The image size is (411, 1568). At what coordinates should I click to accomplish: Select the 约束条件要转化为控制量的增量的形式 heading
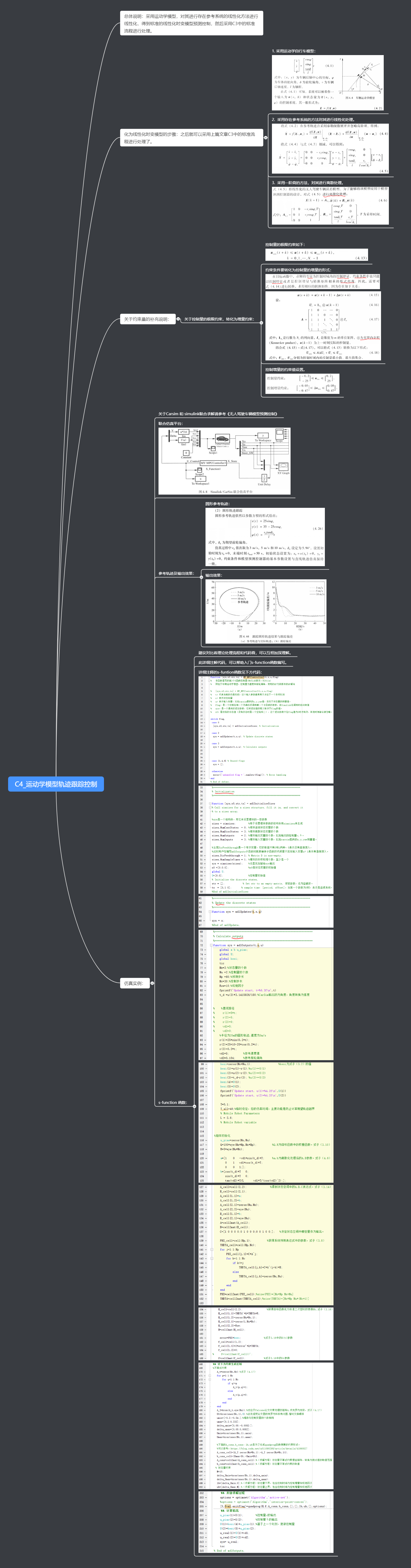click(x=298, y=270)
